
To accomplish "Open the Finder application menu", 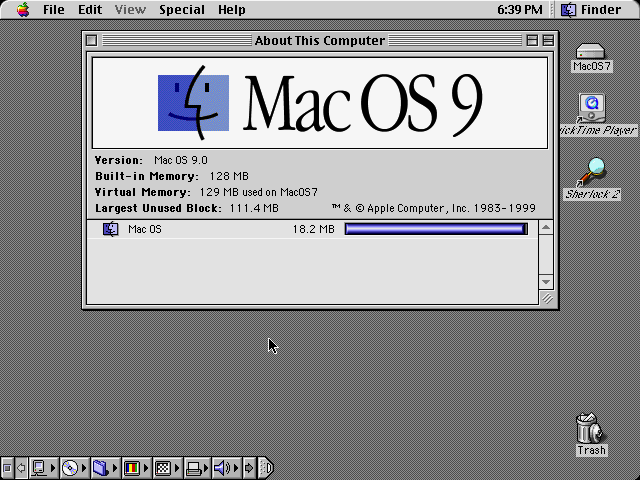I will click(x=591, y=9).
